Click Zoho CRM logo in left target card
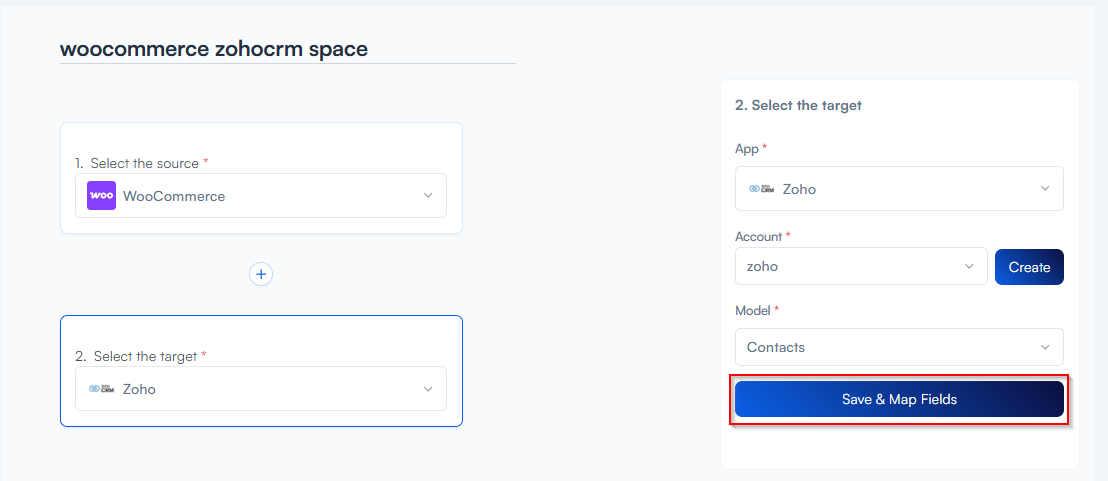 (x=101, y=389)
